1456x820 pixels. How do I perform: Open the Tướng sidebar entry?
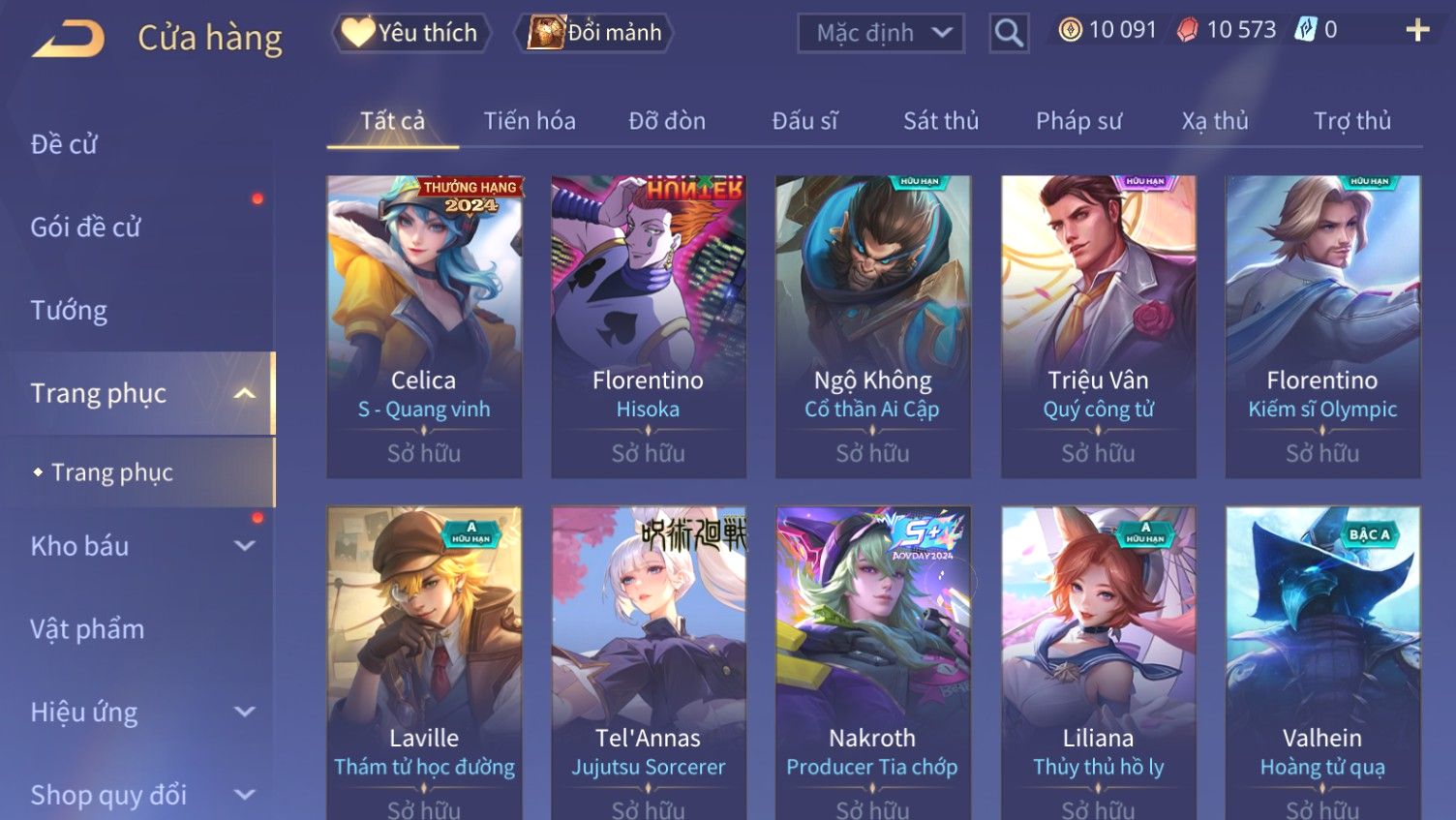point(69,311)
